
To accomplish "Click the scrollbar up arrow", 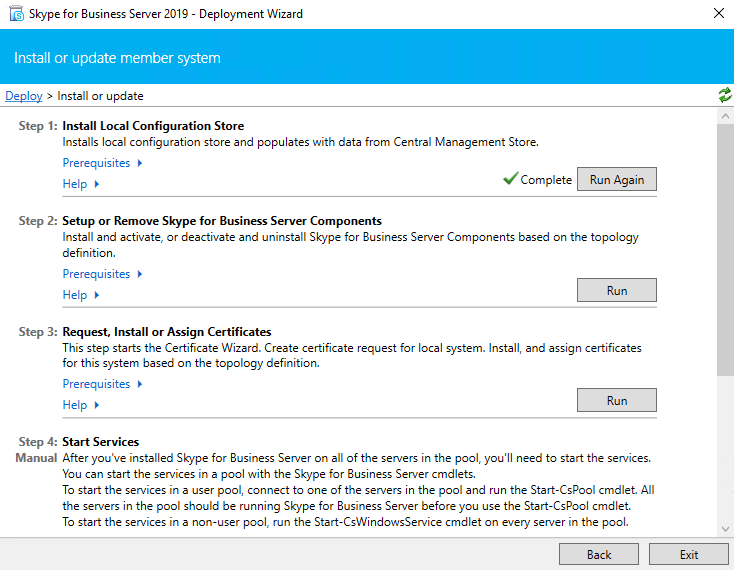I will click(725, 116).
